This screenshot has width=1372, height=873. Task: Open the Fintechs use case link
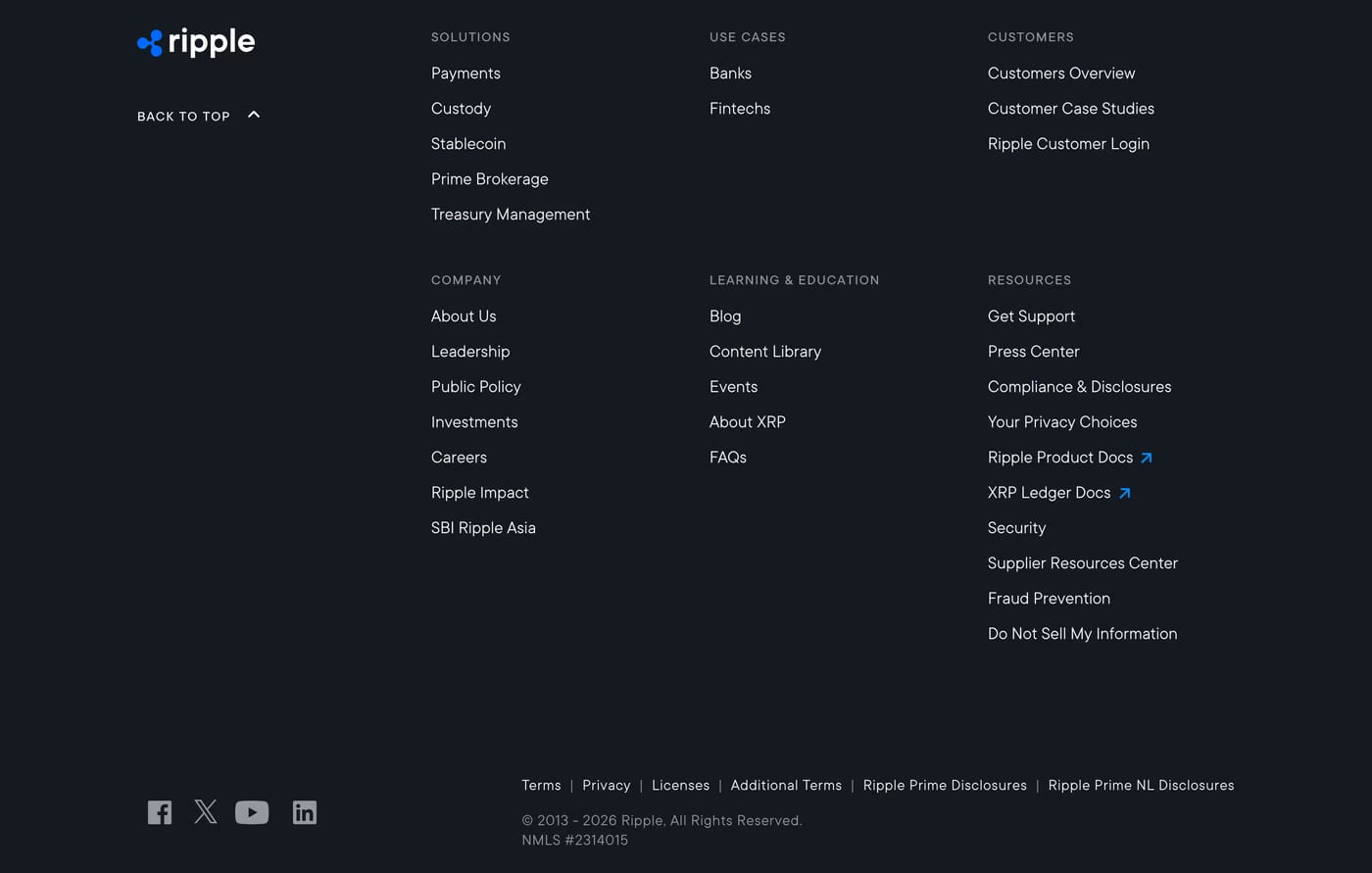[x=740, y=109]
